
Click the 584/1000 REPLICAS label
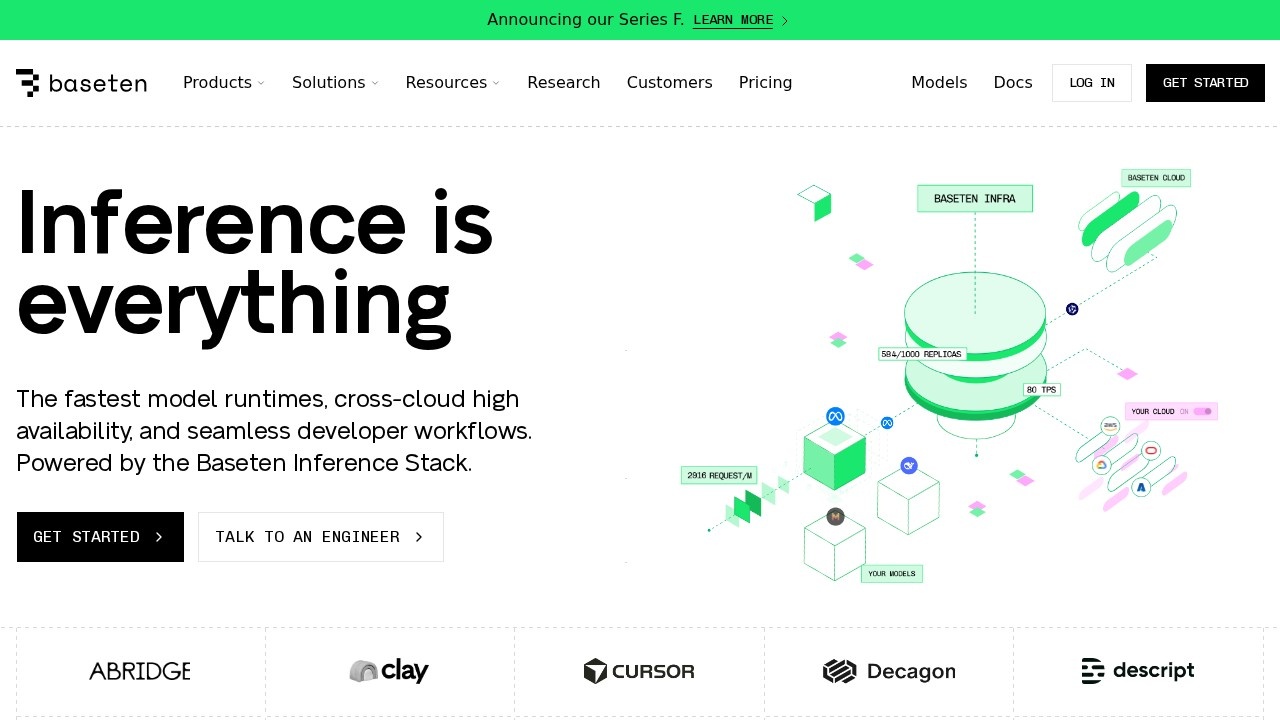(x=922, y=354)
